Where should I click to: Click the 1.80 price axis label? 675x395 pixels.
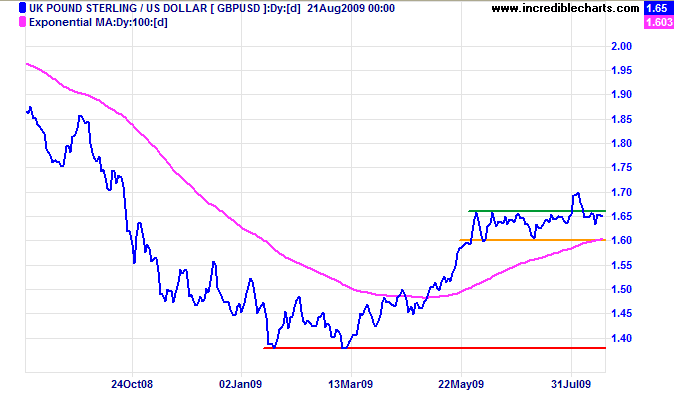(x=621, y=143)
